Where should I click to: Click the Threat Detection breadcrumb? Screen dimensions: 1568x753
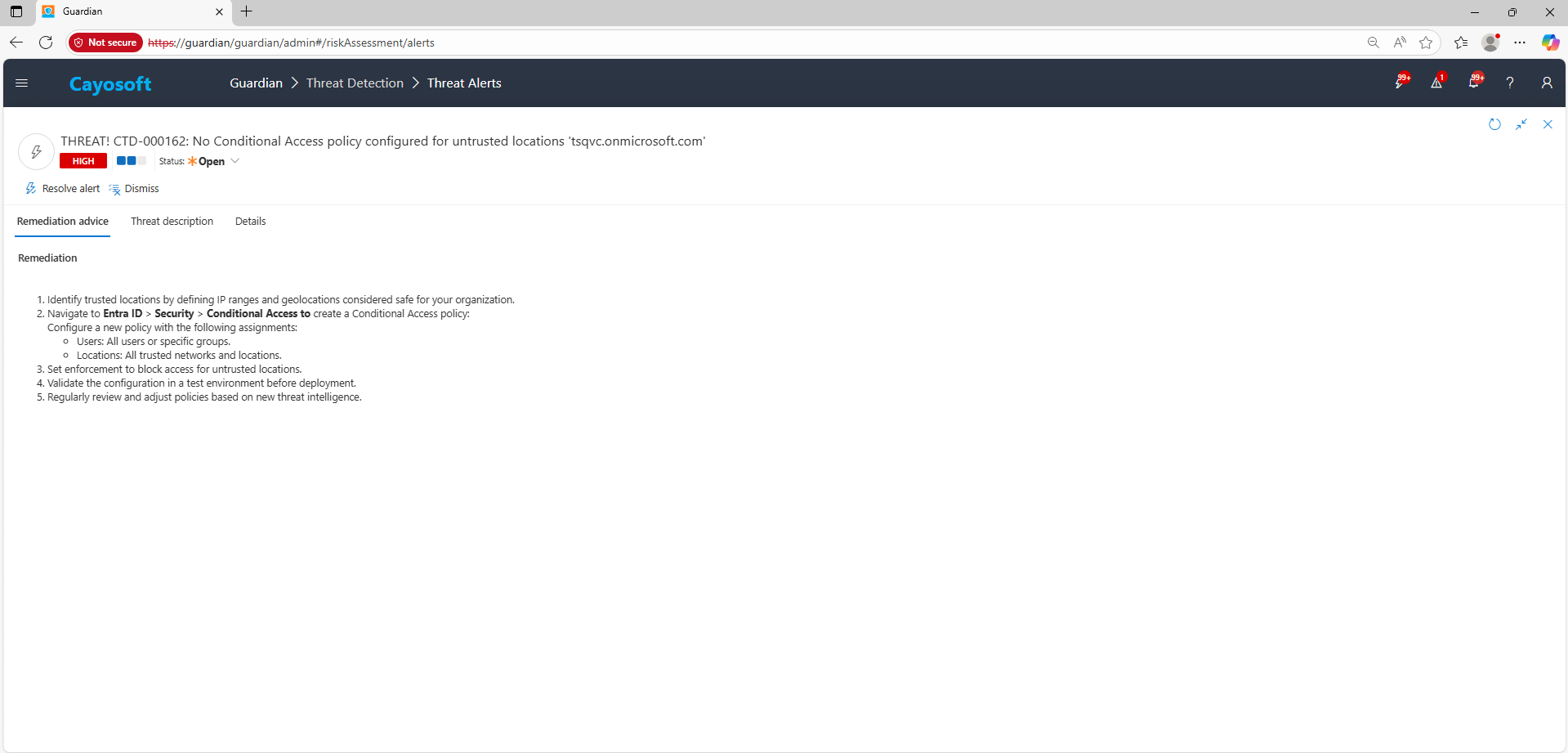tap(355, 83)
